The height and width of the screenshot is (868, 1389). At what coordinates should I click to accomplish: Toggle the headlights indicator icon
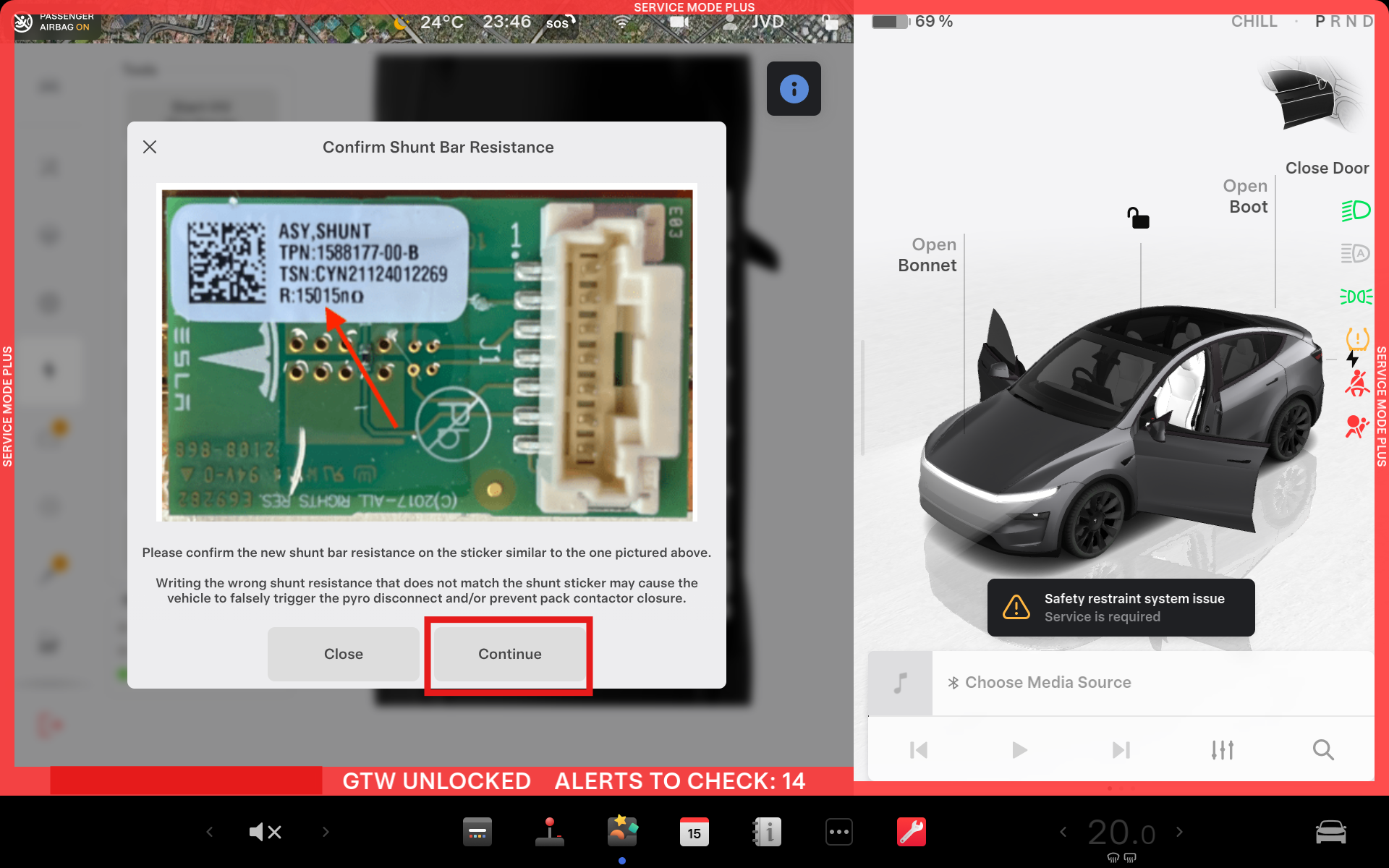(x=1355, y=210)
